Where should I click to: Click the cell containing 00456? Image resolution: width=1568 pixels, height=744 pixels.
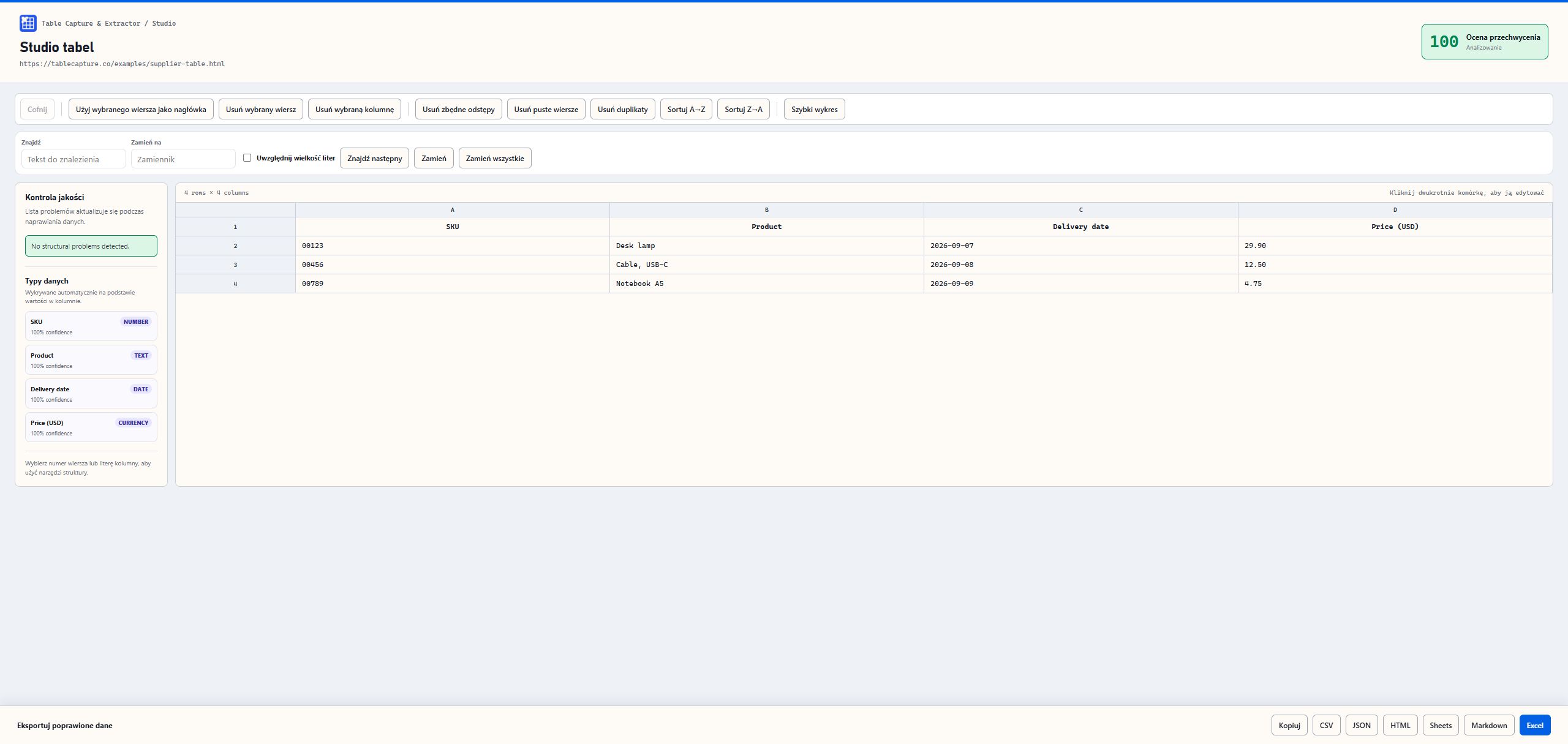point(453,265)
